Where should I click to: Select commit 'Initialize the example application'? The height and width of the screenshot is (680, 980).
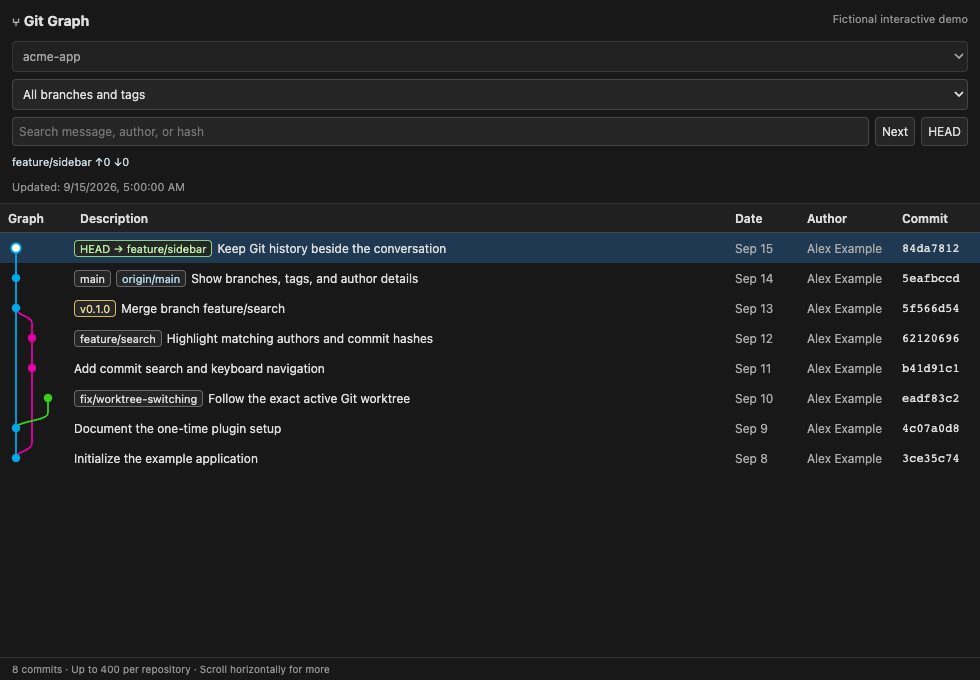click(x=166, y=459)
